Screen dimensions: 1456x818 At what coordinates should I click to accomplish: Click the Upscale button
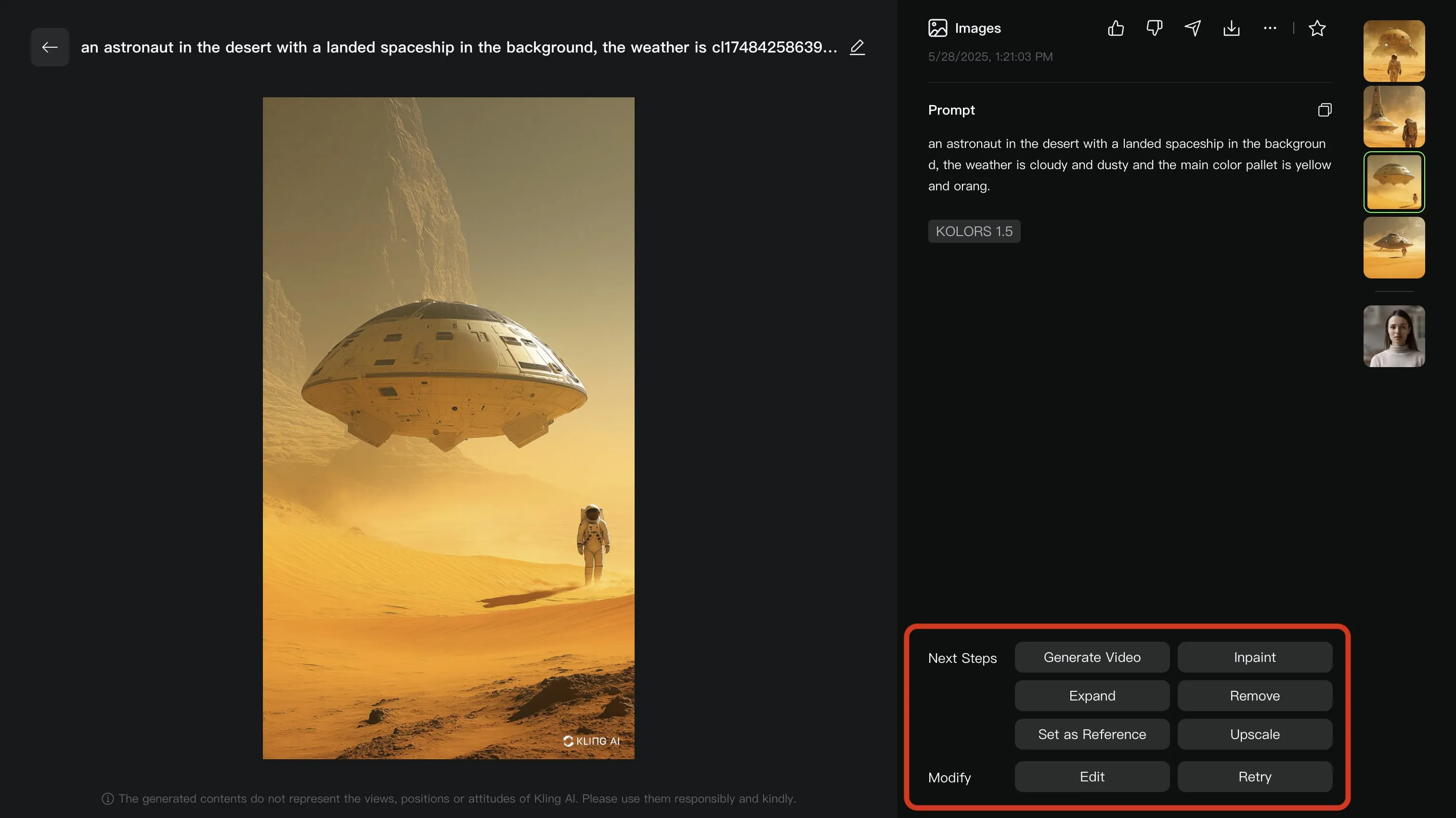1254,734
